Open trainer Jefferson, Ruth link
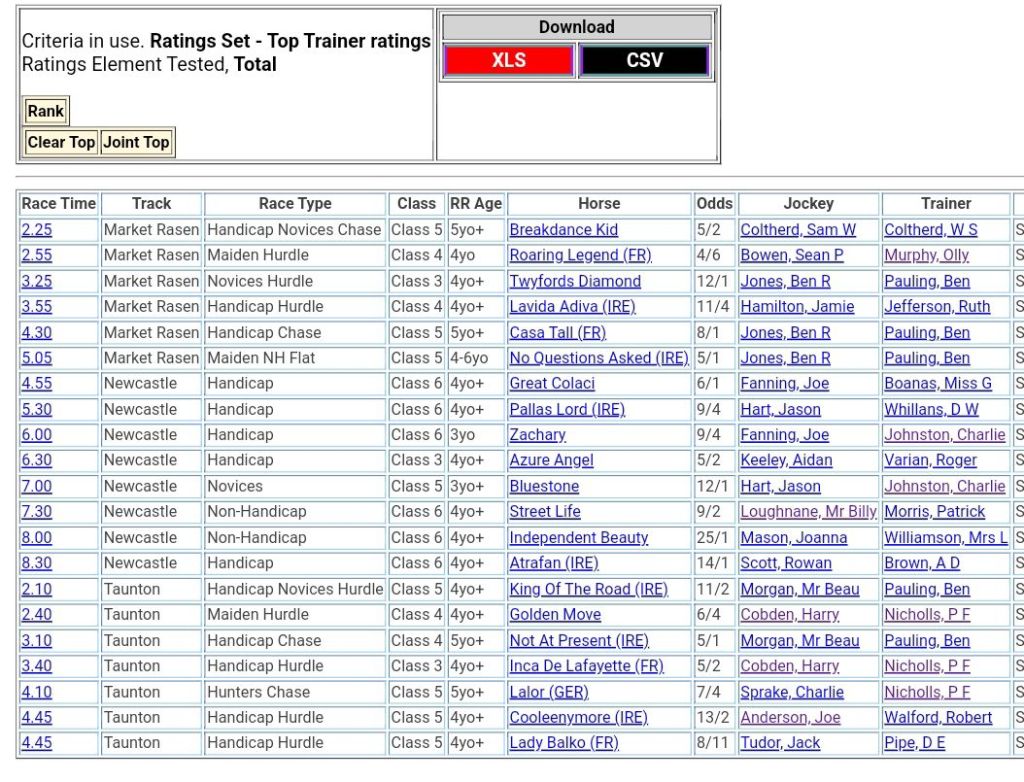This screenshot has width=1024, height=782. pos(936,307)
